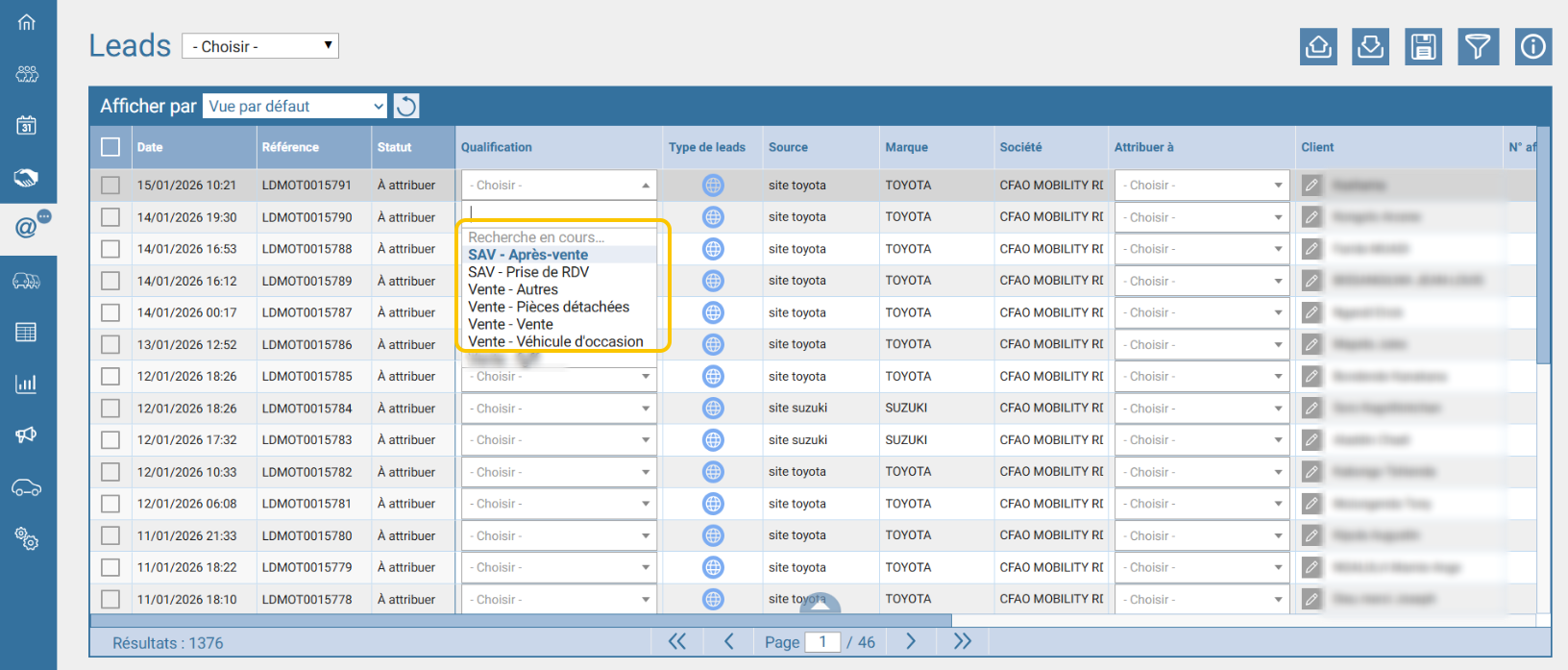Image resolution: width=1568 pixels, height=670 pixels.
Task: Select Vente - Autres option
Action: (560, 289)
